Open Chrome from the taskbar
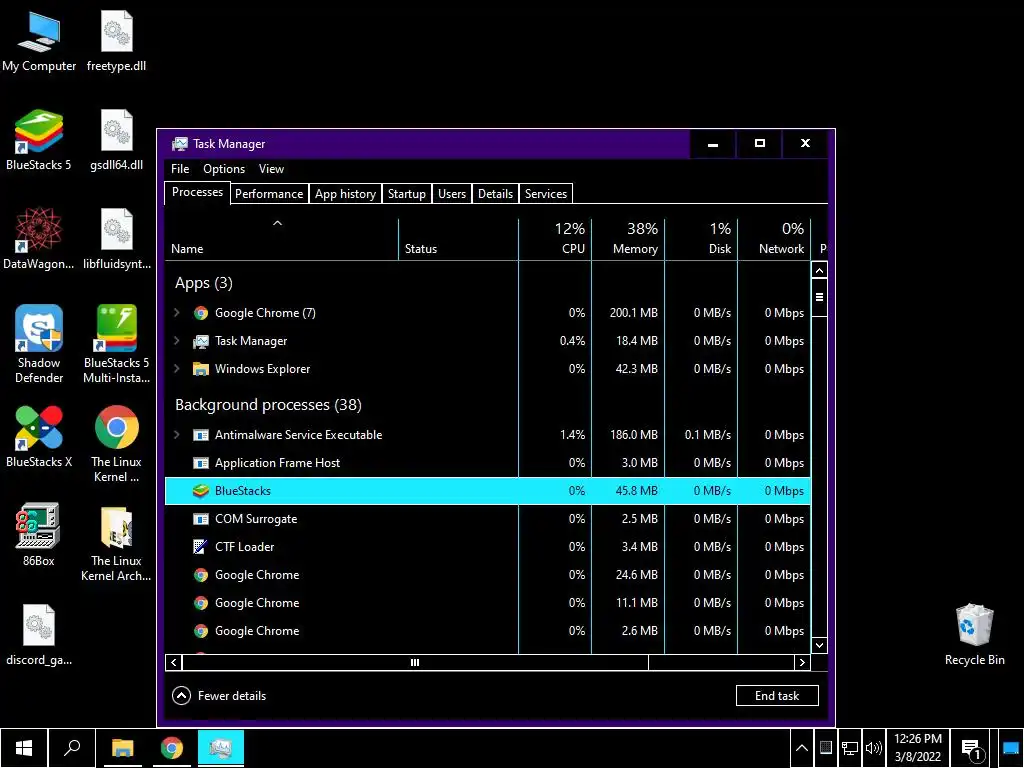The image size is (1024, 768). (172, 748)
